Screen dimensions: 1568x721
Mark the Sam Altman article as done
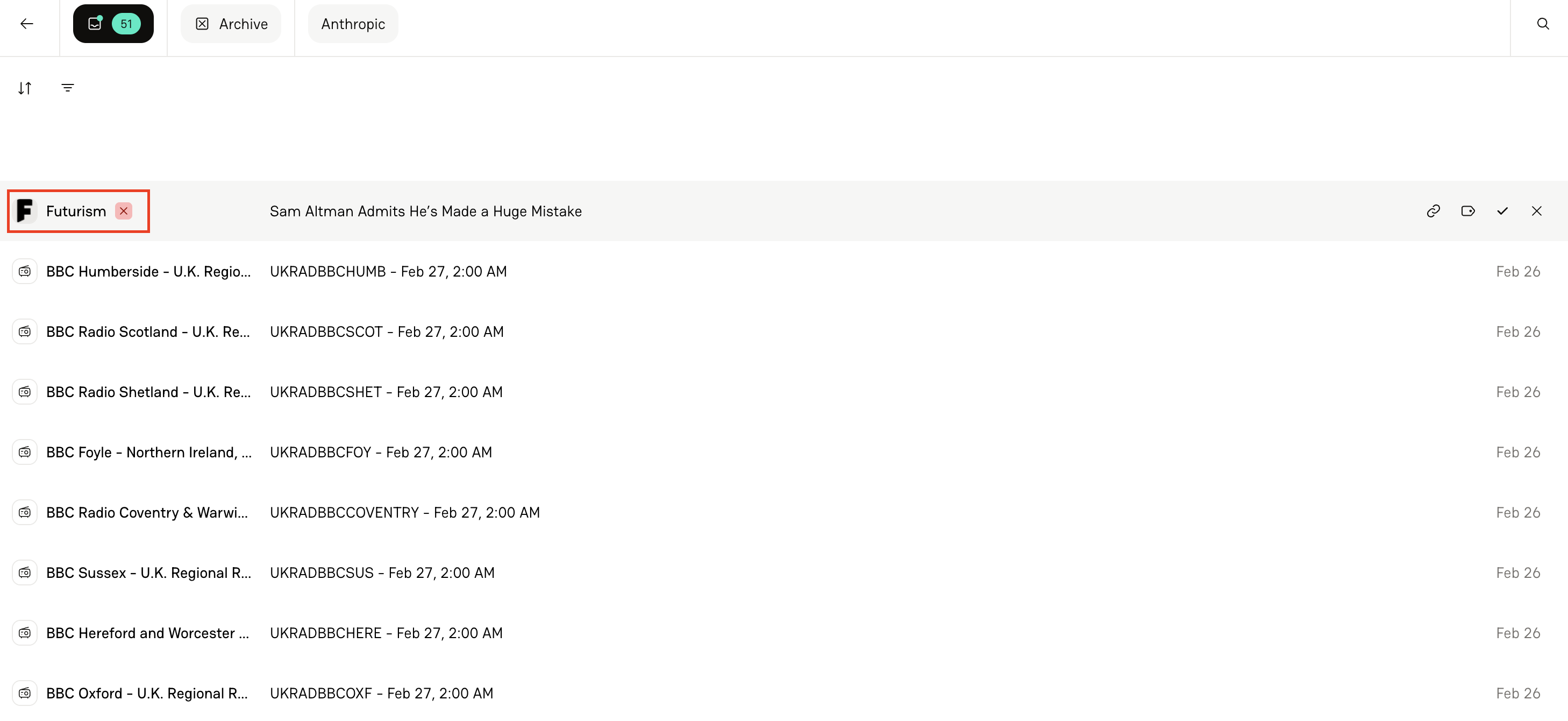tap(1502, 211)
